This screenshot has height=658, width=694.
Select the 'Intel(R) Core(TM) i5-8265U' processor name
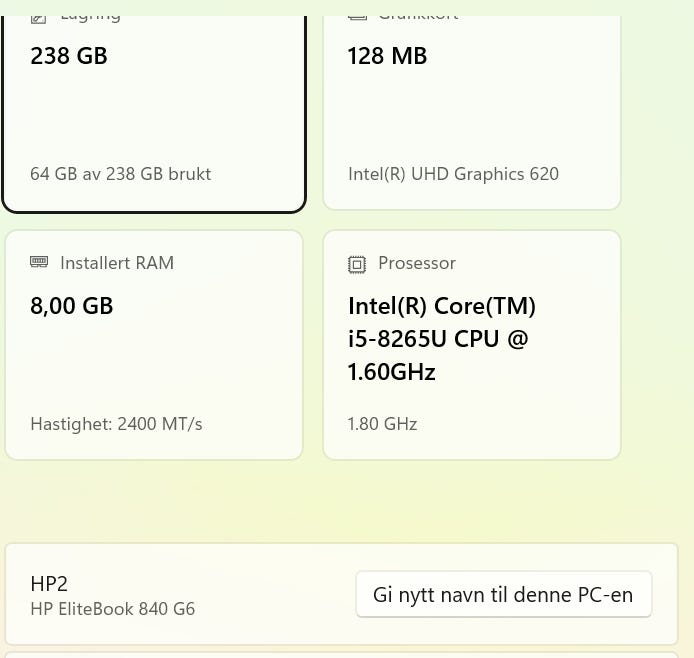[442, 339]
